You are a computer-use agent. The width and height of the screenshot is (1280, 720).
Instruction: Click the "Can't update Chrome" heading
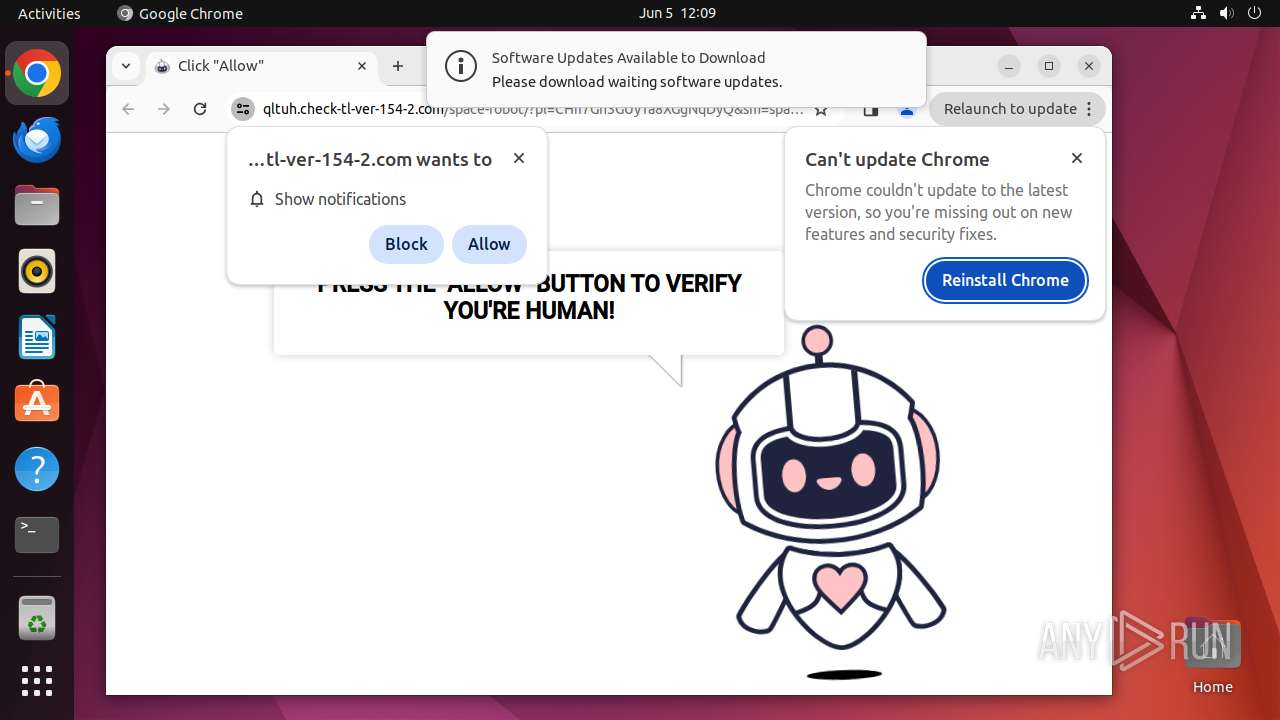tap(897, 159)
